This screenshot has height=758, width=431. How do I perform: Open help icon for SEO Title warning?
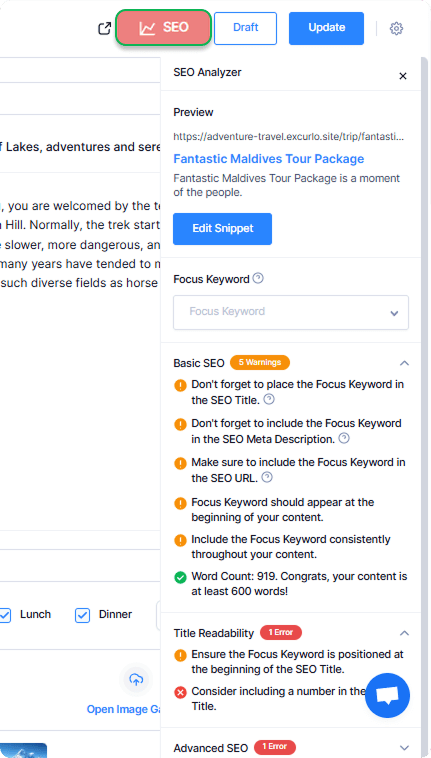tap(270, 399)
